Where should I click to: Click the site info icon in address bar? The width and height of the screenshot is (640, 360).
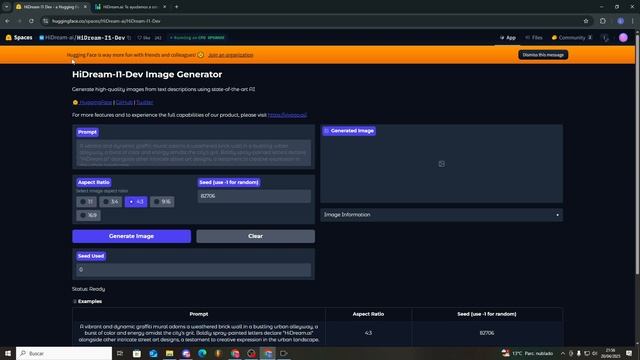point(45,21)
